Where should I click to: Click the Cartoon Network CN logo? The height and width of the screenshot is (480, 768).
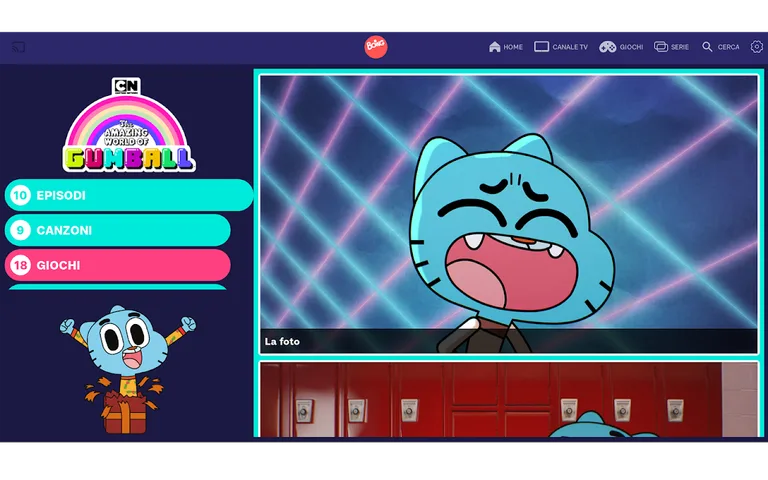tap(127, 87)
